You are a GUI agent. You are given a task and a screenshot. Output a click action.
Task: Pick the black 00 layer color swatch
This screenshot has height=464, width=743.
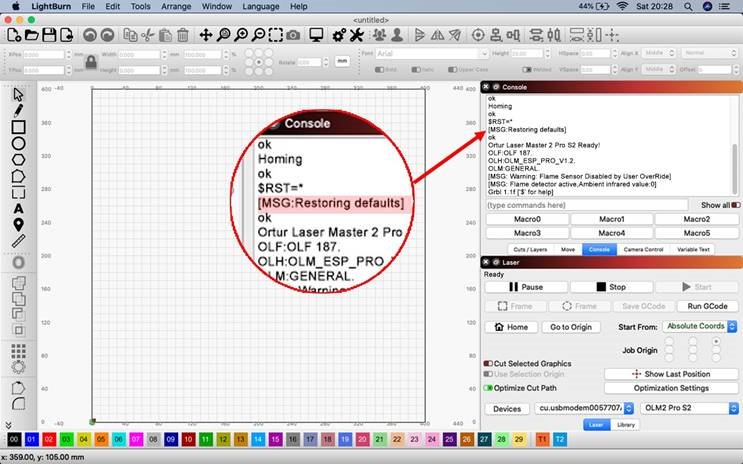[x=14, y=439]
